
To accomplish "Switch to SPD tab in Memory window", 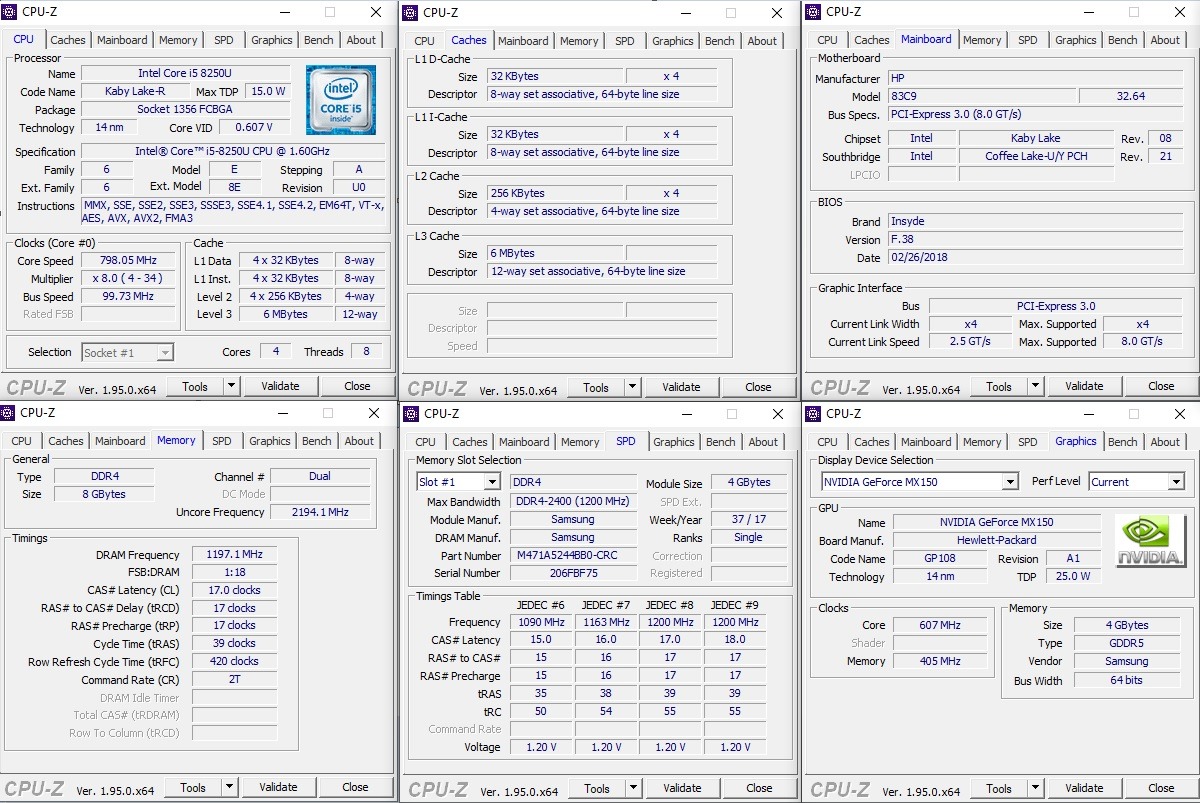I will coord(222,441).
